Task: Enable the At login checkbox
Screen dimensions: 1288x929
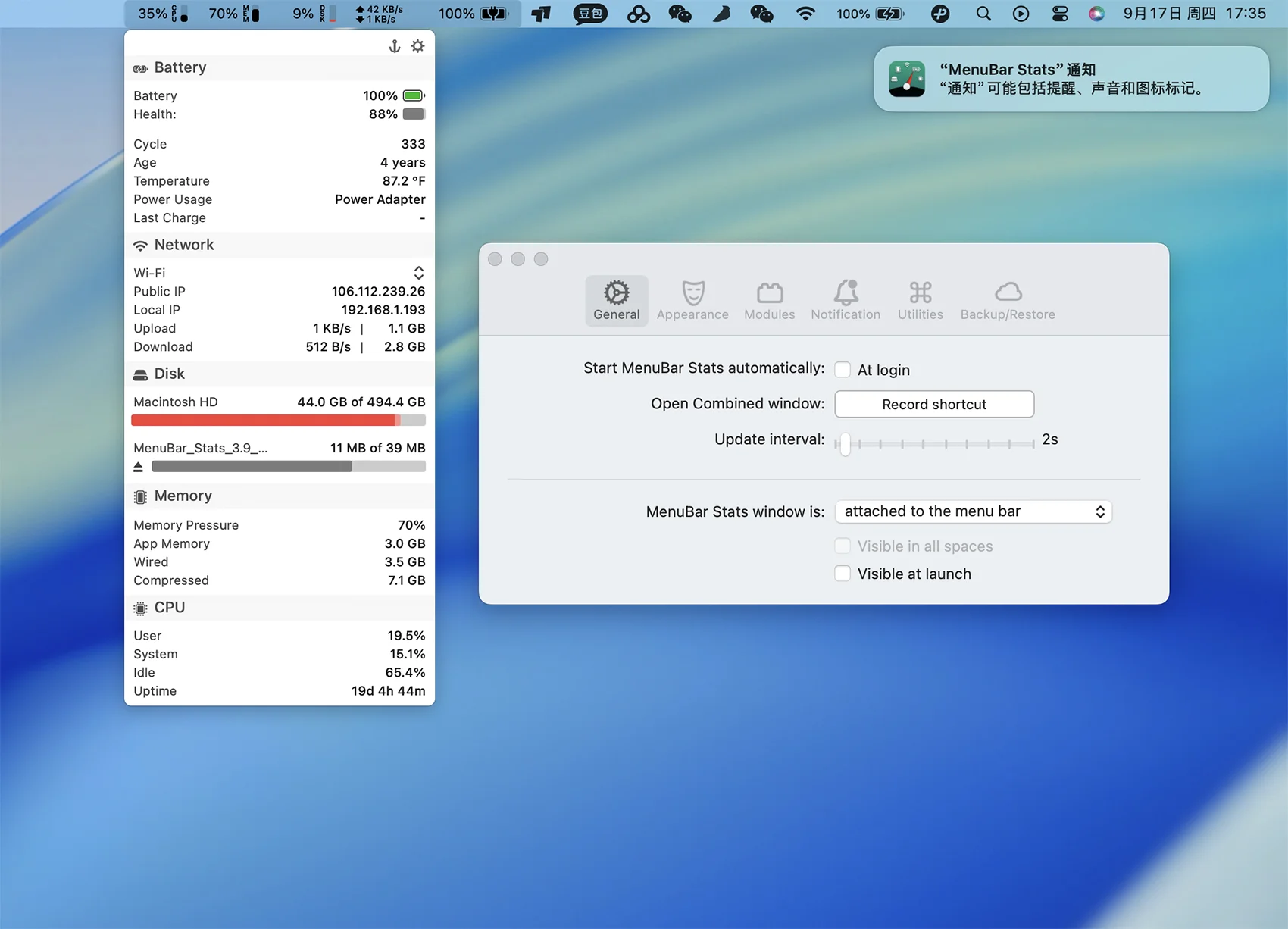Action: click(843, 370)
